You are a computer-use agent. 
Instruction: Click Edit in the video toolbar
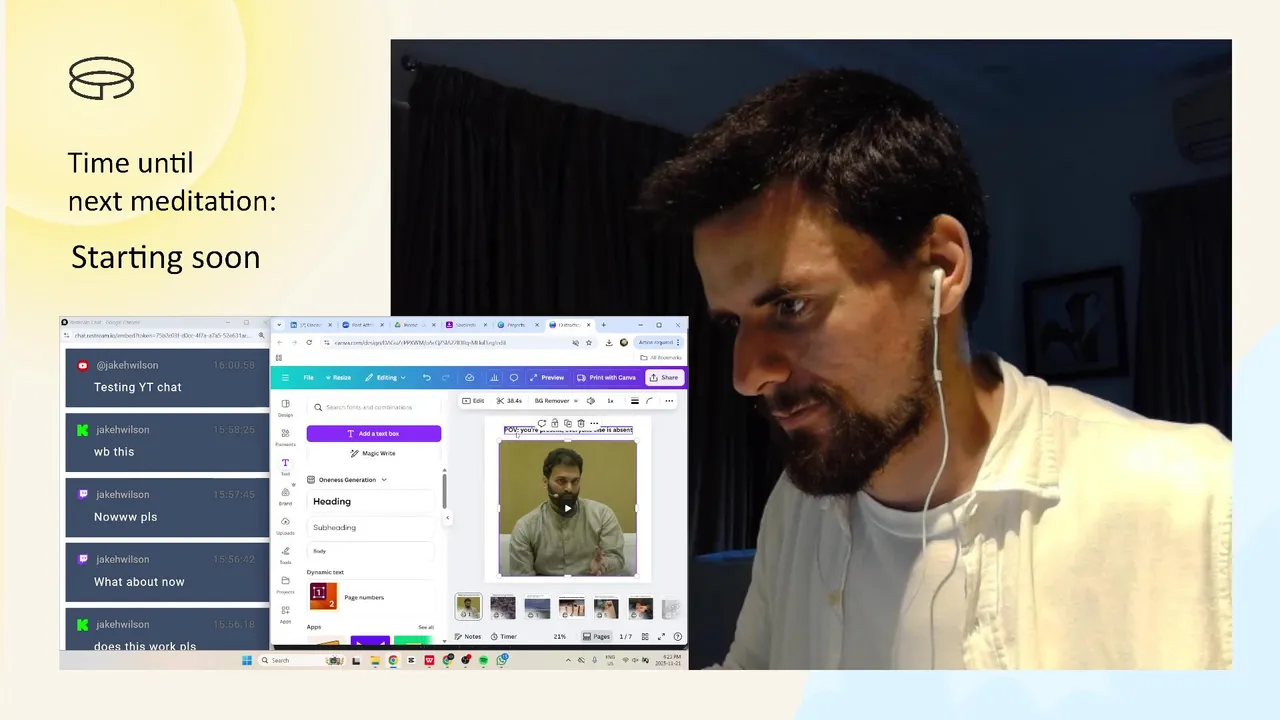point(473,401)
